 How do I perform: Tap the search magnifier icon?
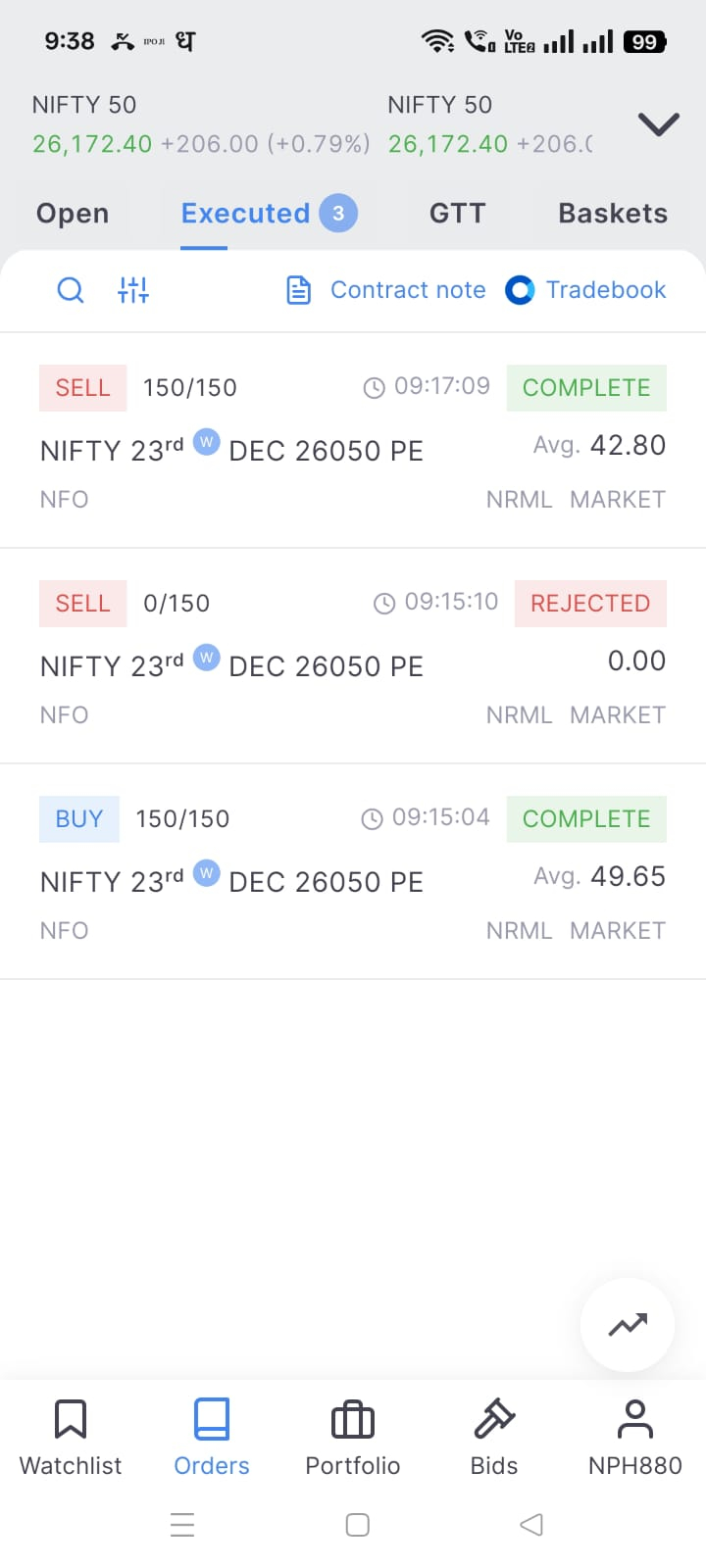tap(71, 290)
